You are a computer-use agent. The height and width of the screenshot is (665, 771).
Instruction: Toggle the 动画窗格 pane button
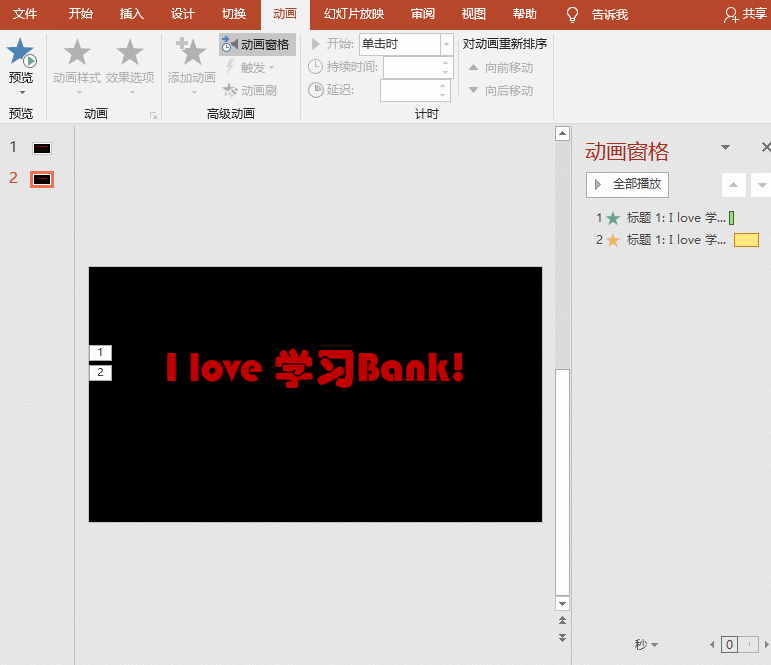257,45
